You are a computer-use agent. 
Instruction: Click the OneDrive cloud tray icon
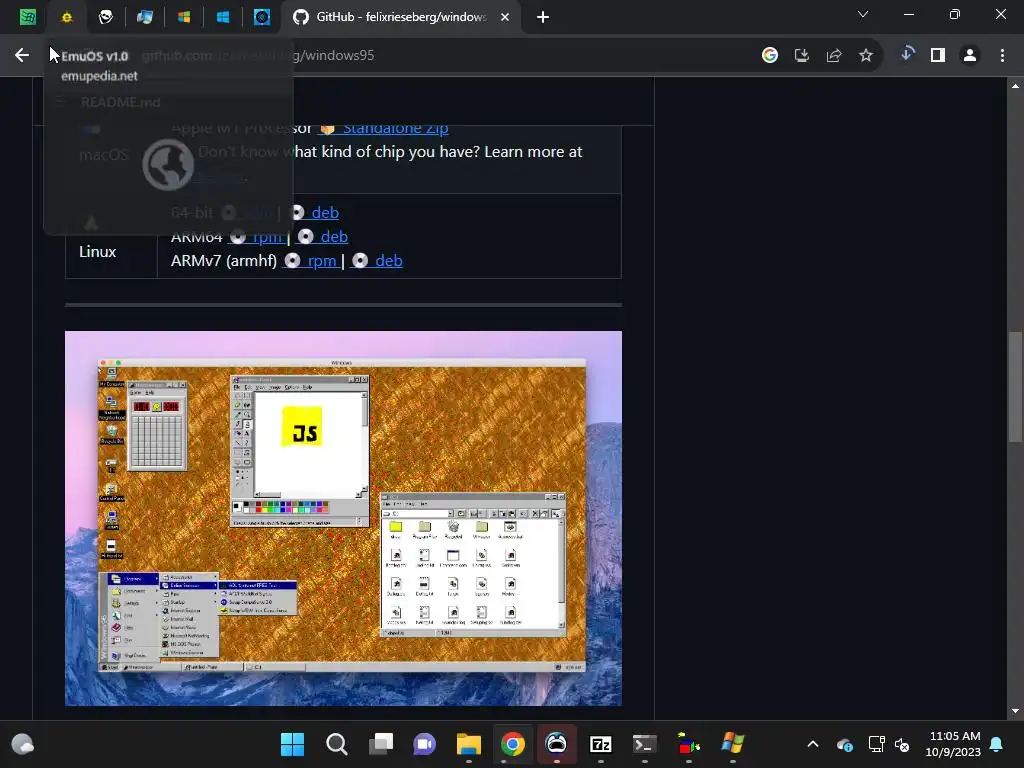[x=844, y=744]
